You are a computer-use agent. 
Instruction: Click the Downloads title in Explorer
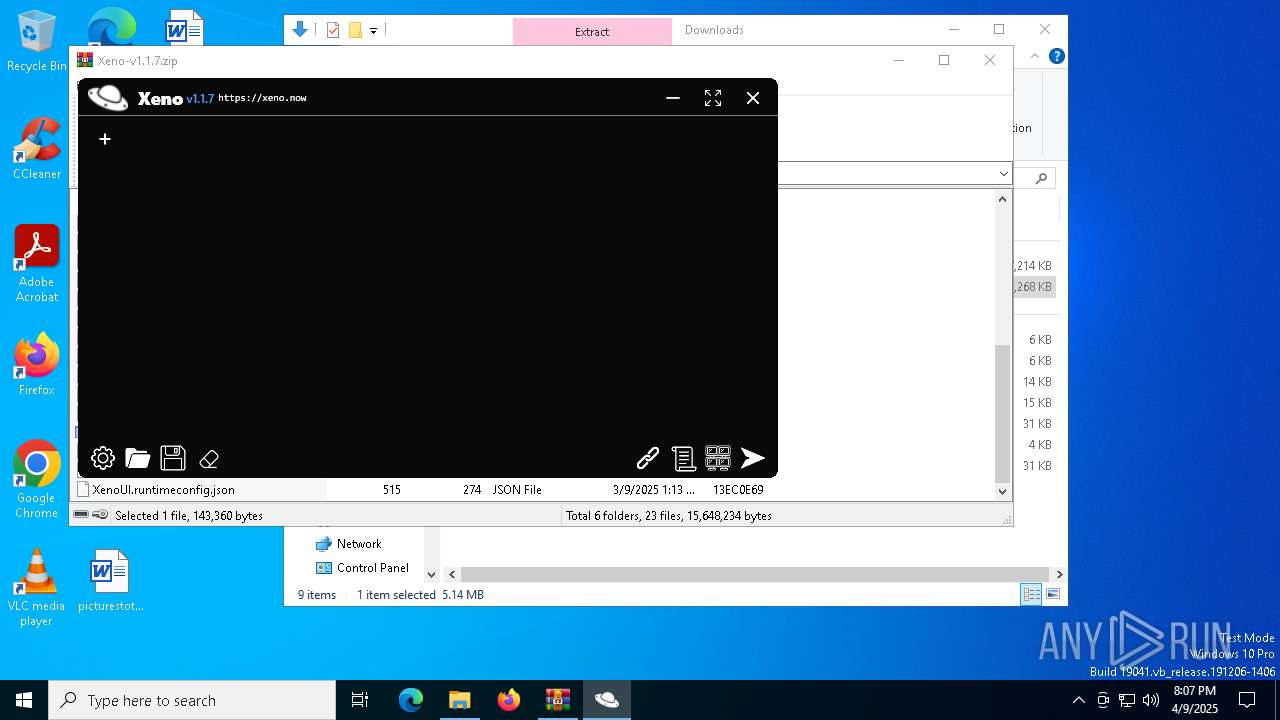714,30
